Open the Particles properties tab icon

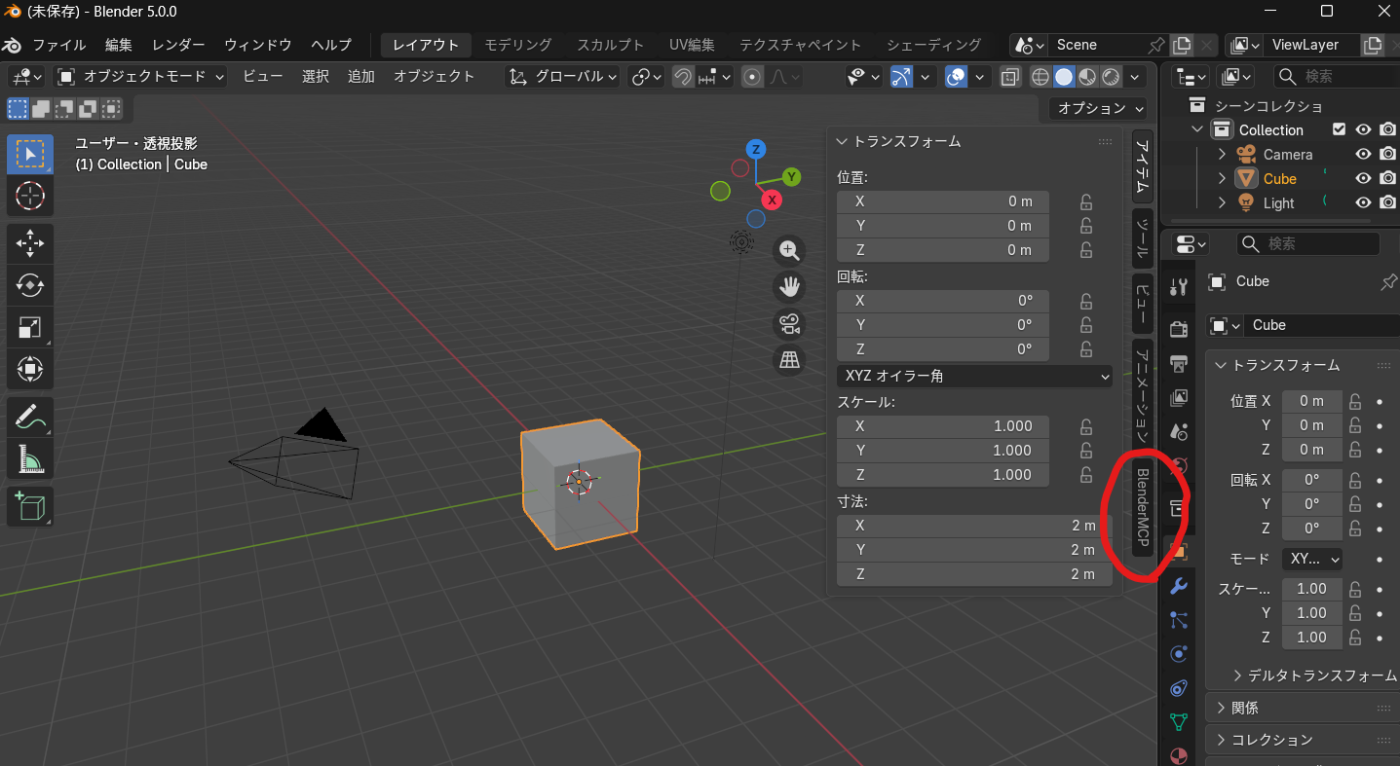(1179, 620)
